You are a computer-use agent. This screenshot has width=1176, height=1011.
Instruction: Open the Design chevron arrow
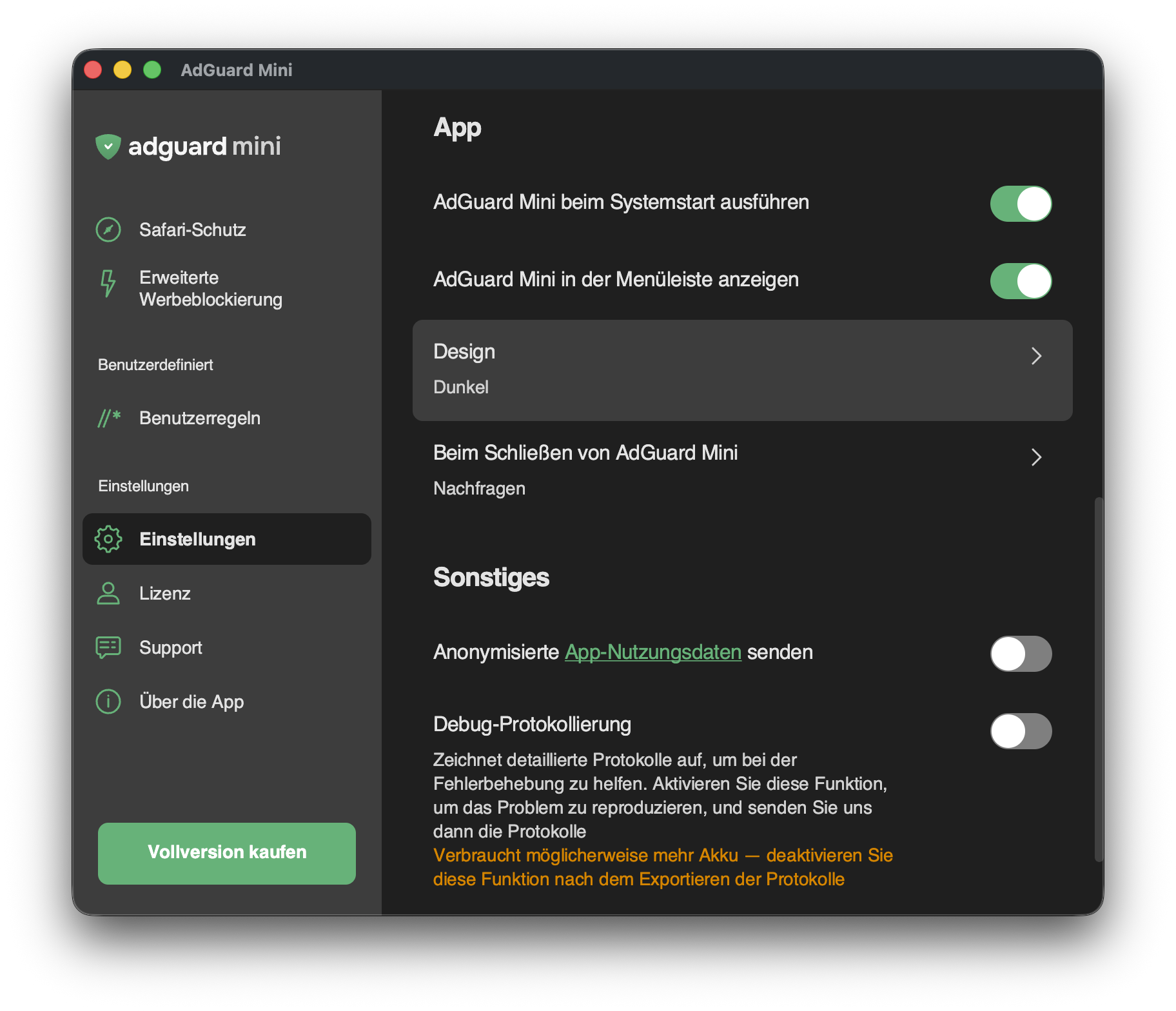[1036, 356]
